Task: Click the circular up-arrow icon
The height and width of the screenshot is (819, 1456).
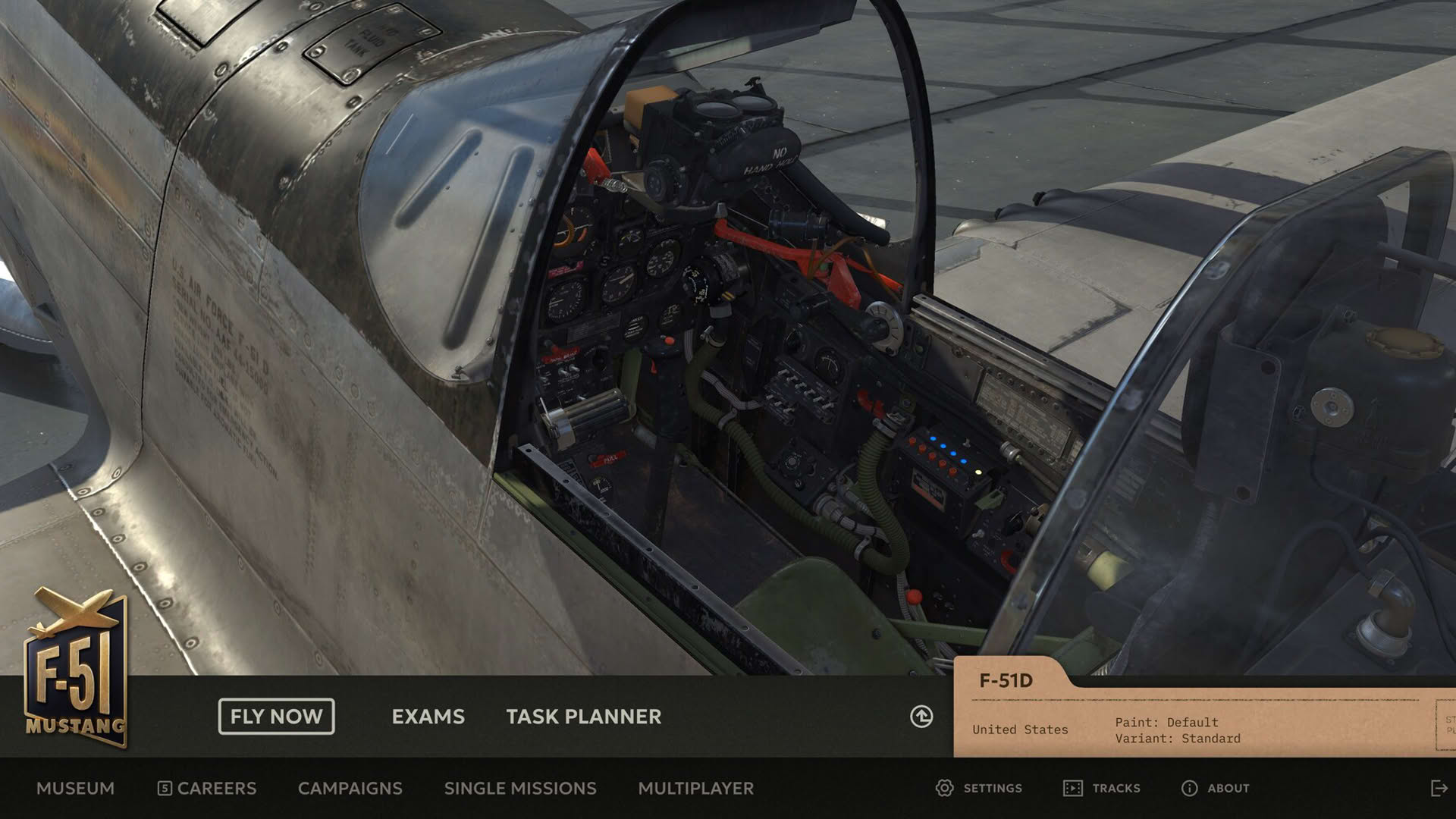Action: pyautogui.click(x=921, y=717)
